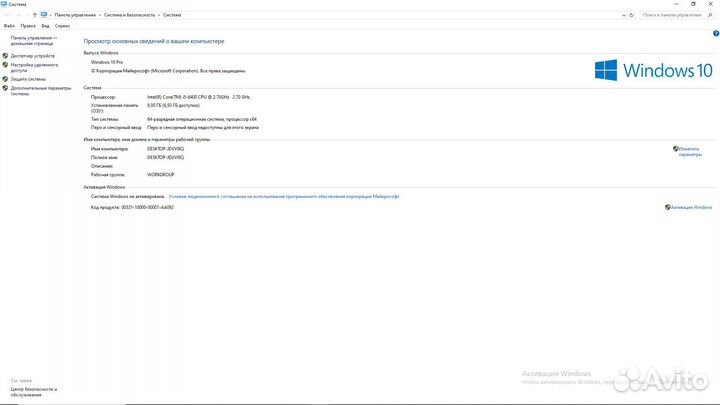Expand chevron after Система и безопасность breadcrumb

159,15
